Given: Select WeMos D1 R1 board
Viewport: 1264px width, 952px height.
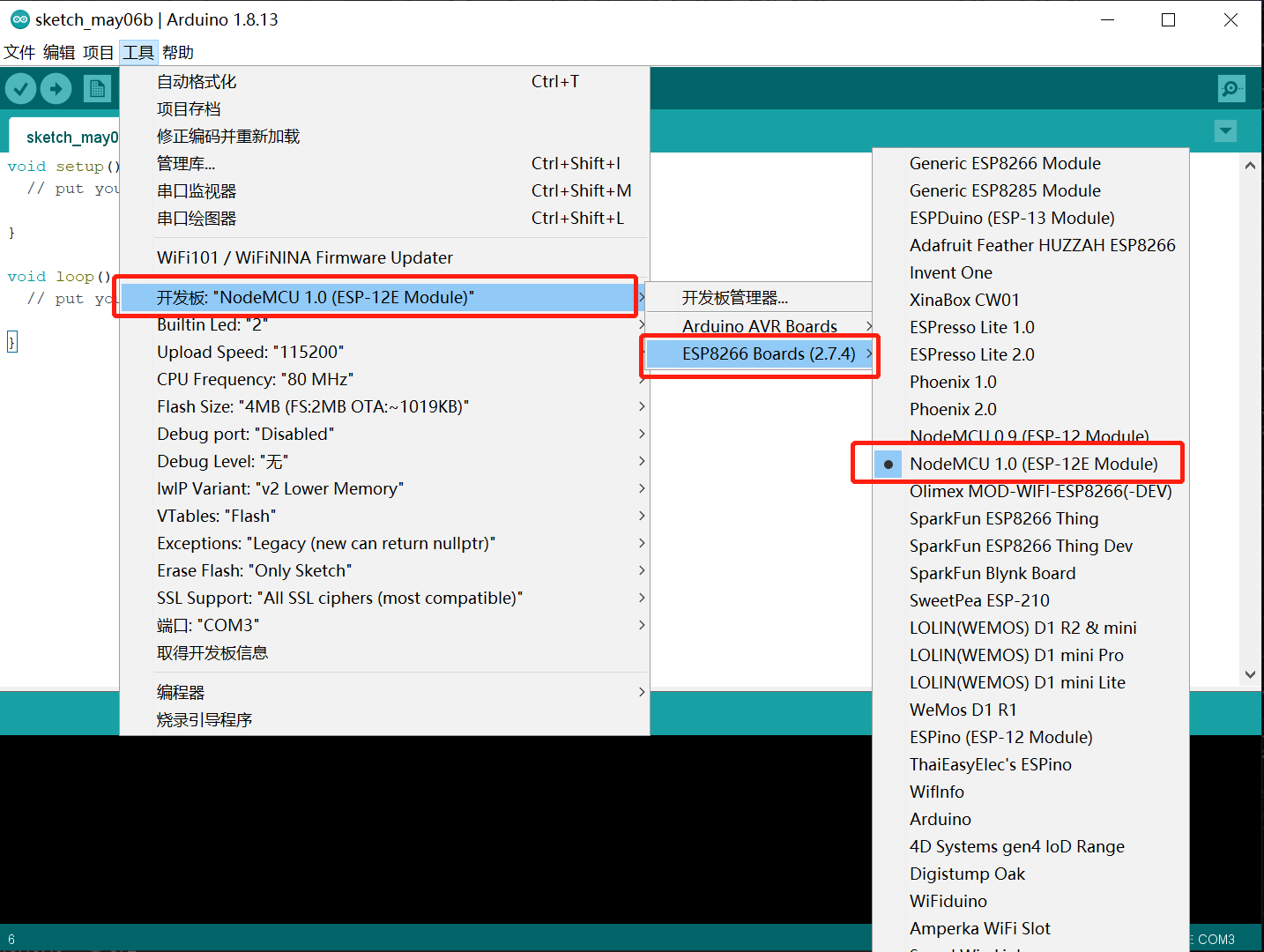Looking at the screenshot, I should coord(1030,710).
